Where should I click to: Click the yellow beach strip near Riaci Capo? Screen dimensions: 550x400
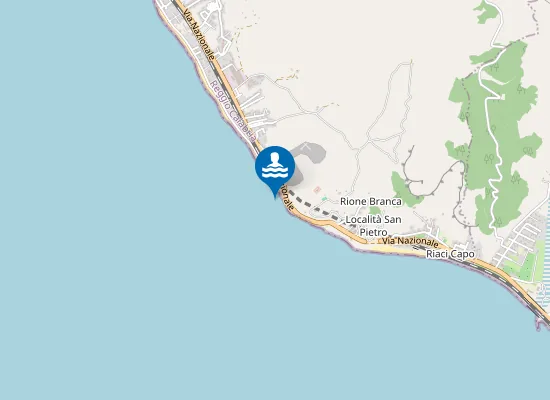[389, 249]
